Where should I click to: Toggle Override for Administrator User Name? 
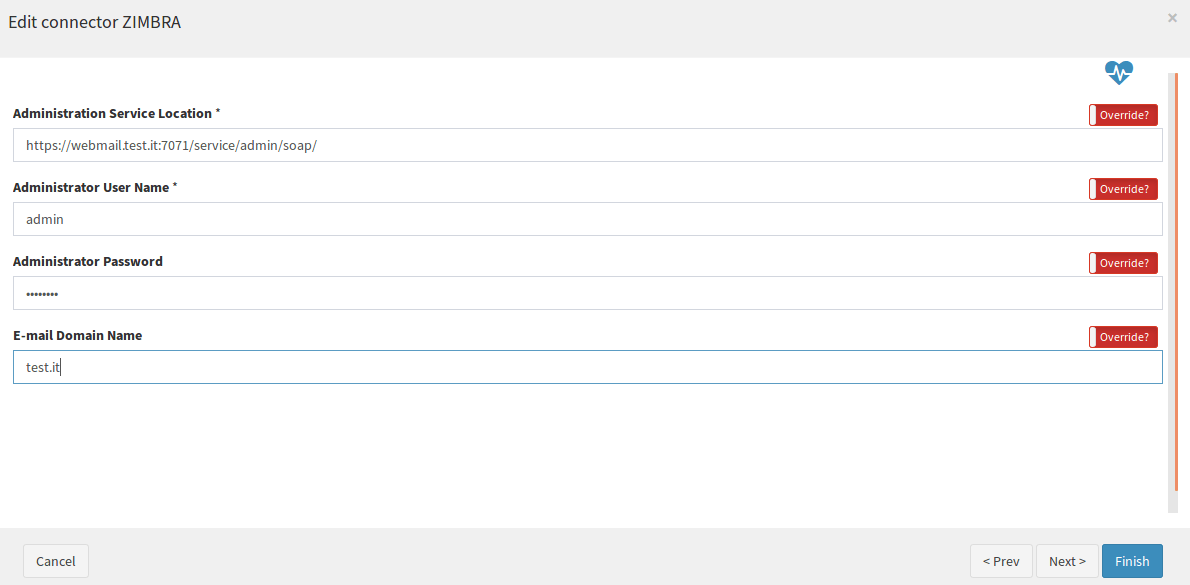1123,189
